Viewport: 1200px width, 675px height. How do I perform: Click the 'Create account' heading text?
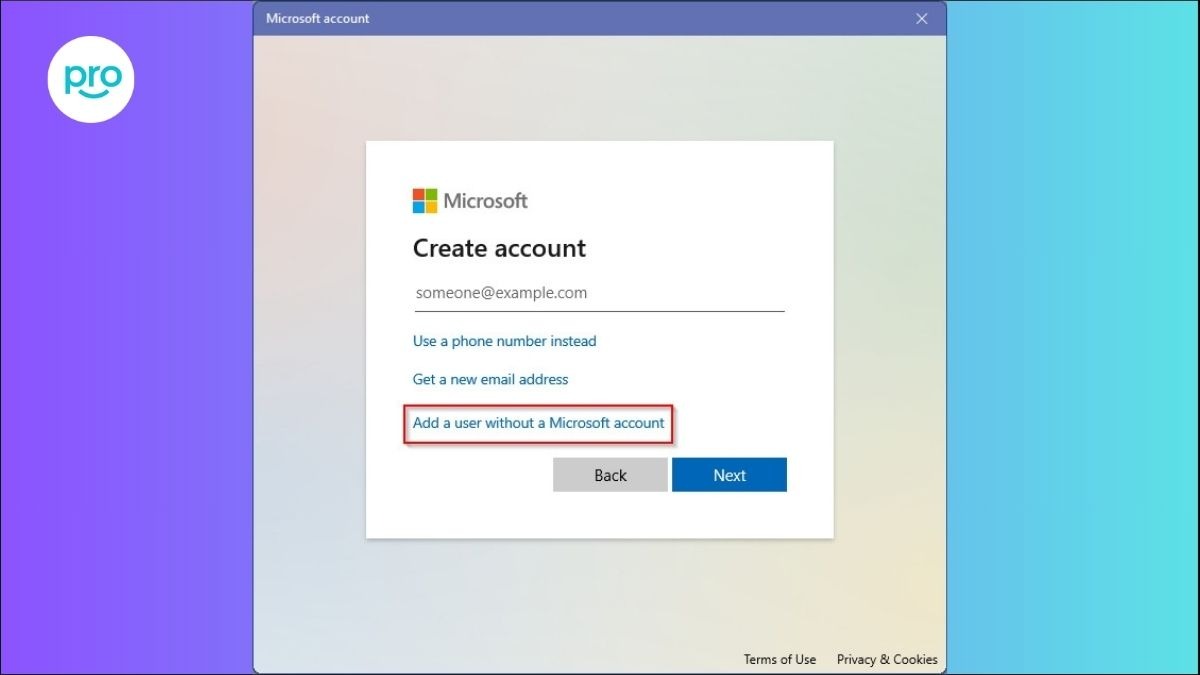click(499, 248)
